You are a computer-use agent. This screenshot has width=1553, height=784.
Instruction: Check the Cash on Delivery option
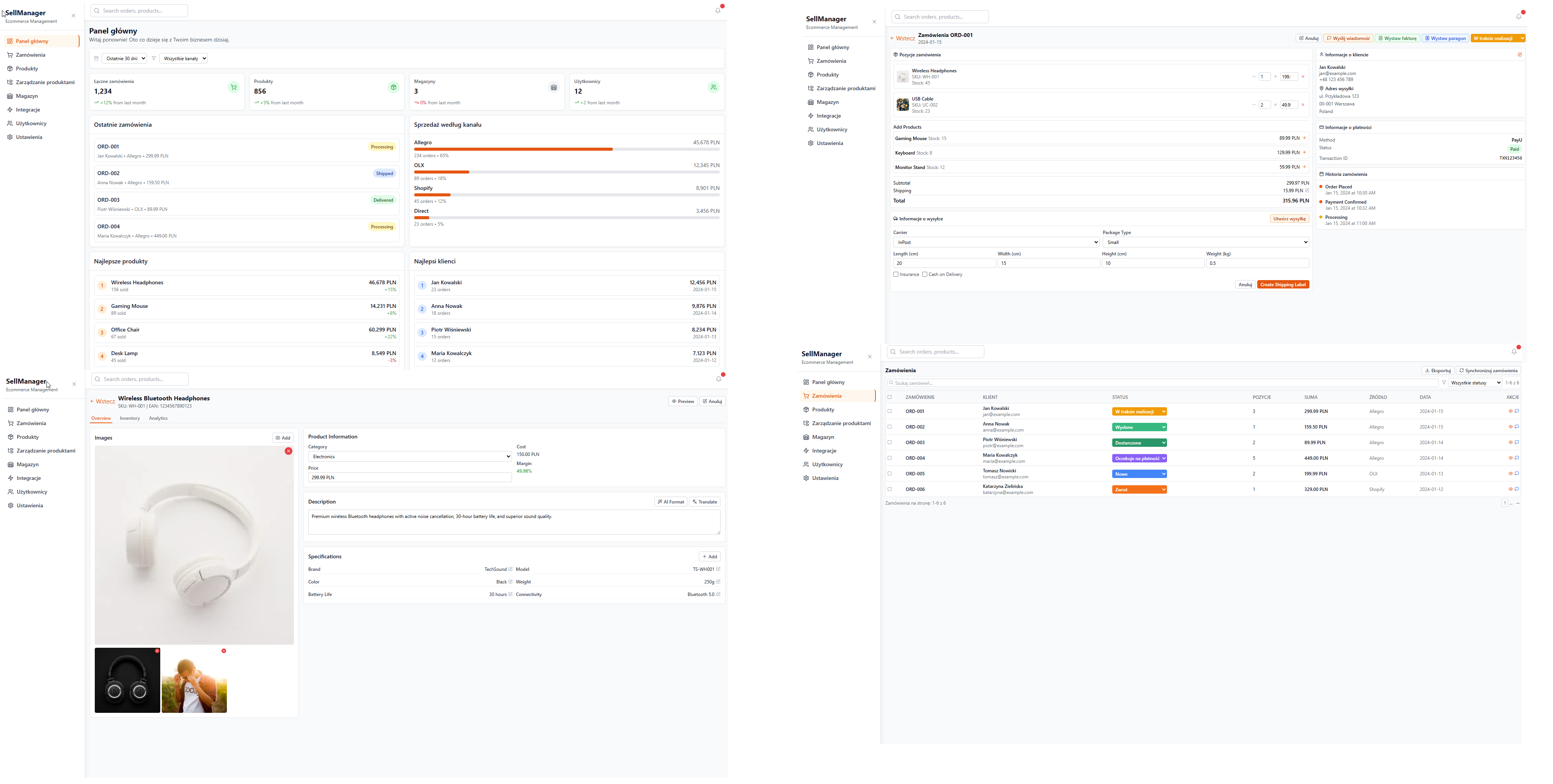[x=925, y=274]
